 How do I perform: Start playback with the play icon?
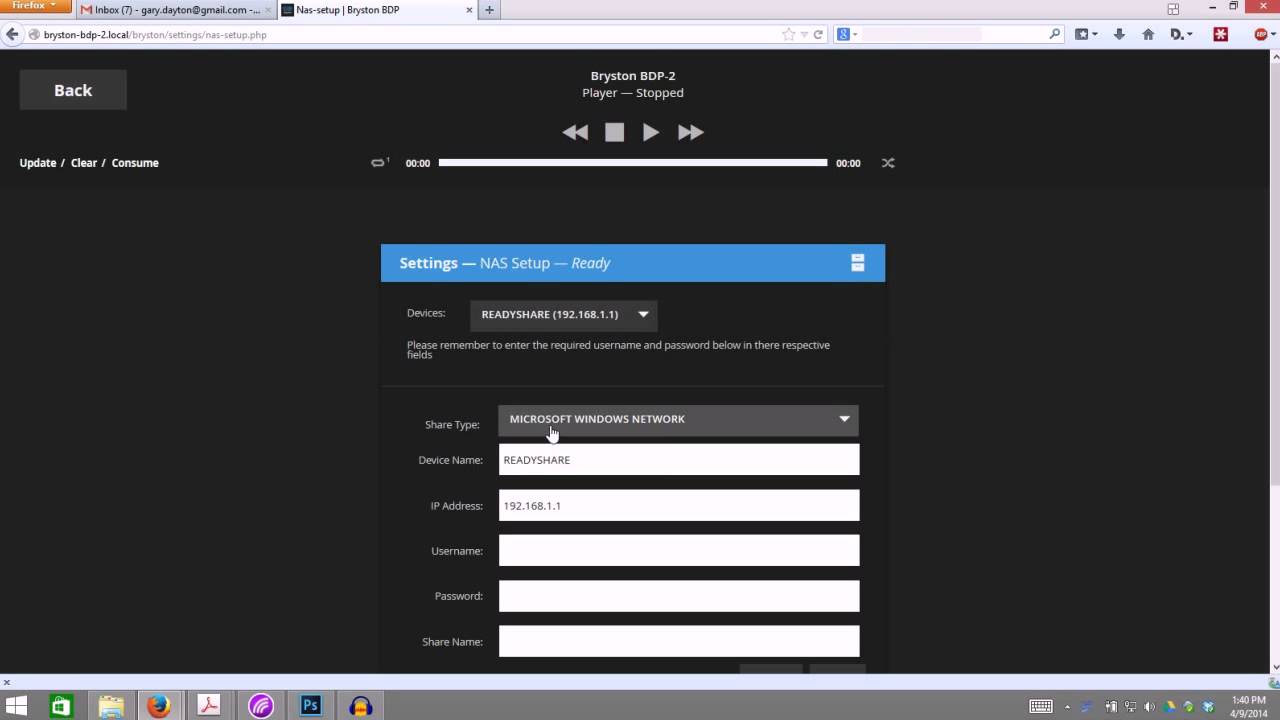click(650, 132)
